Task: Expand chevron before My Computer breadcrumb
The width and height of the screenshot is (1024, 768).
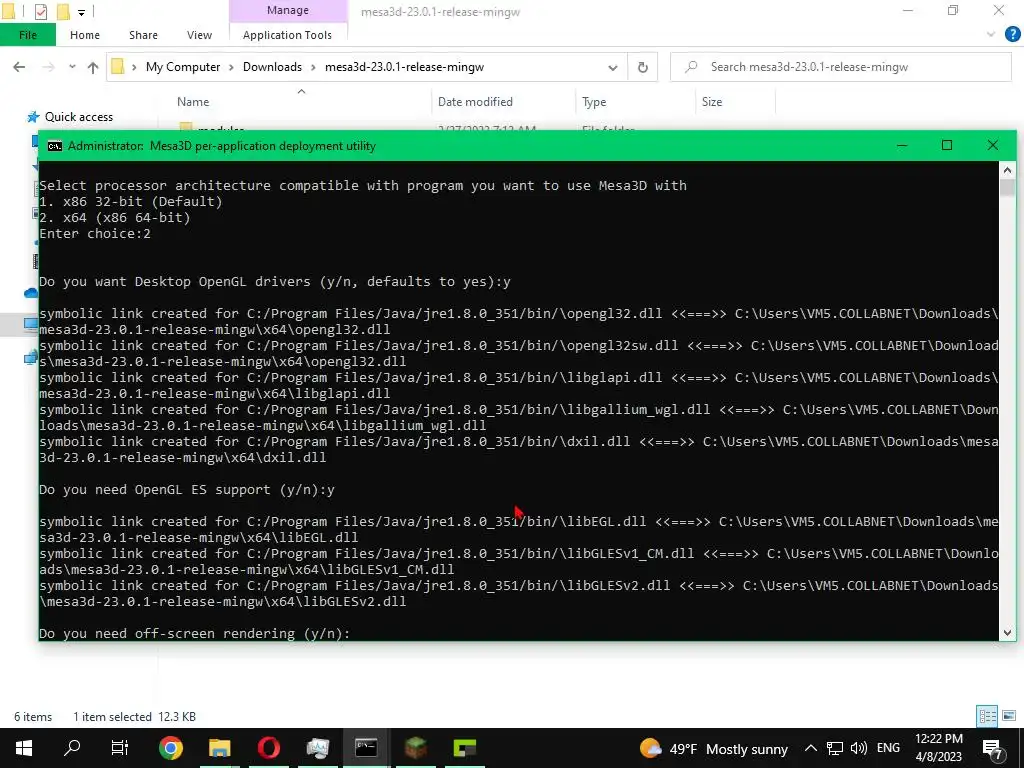Action: pyautogui.click(x=134, y=67)
